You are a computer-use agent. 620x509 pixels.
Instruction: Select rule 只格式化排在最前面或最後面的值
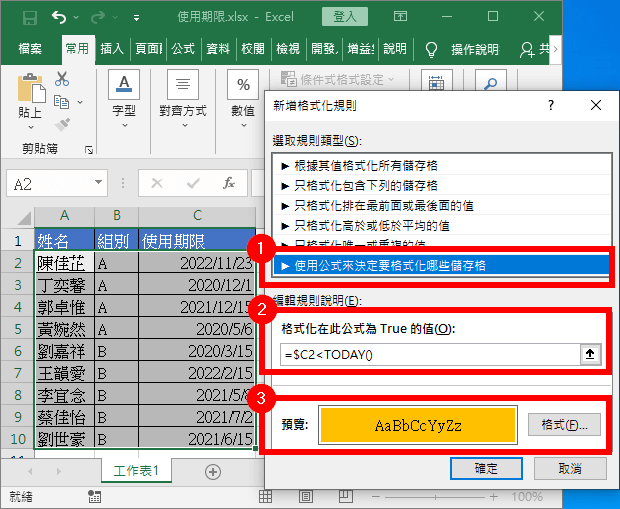(x=442, y=206)
